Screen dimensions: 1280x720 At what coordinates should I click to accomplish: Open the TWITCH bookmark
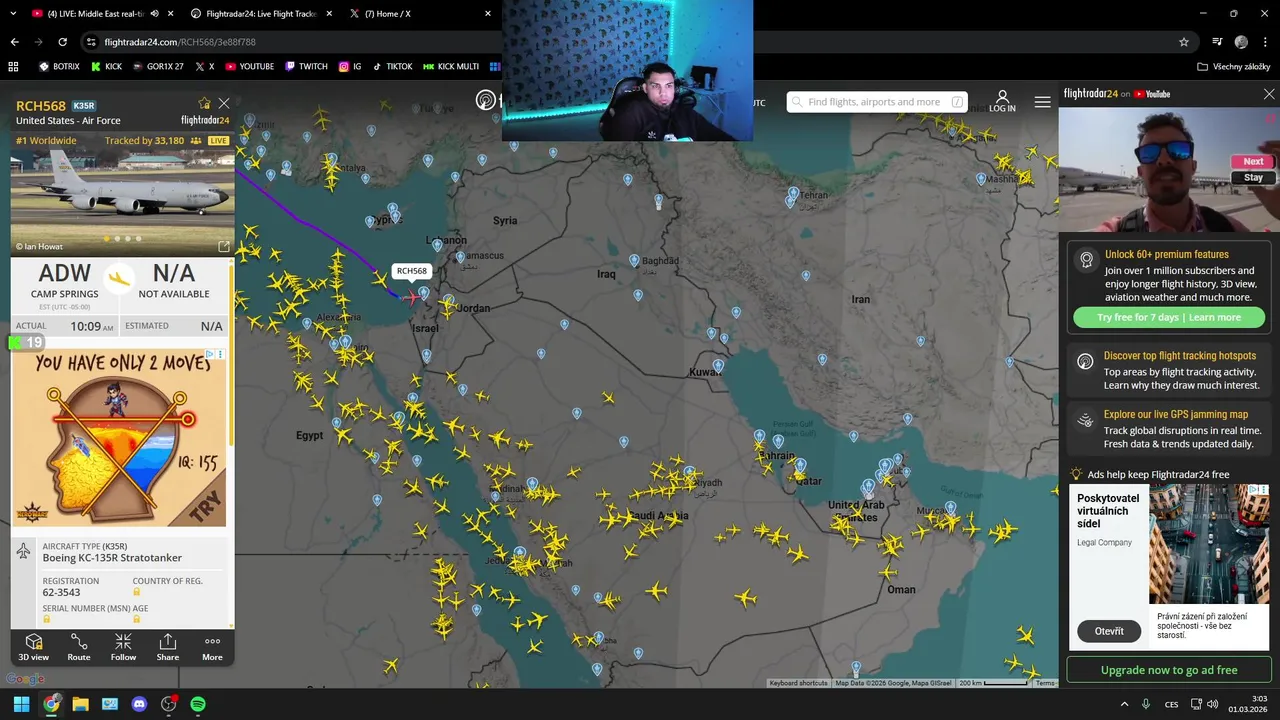[306, 66]
